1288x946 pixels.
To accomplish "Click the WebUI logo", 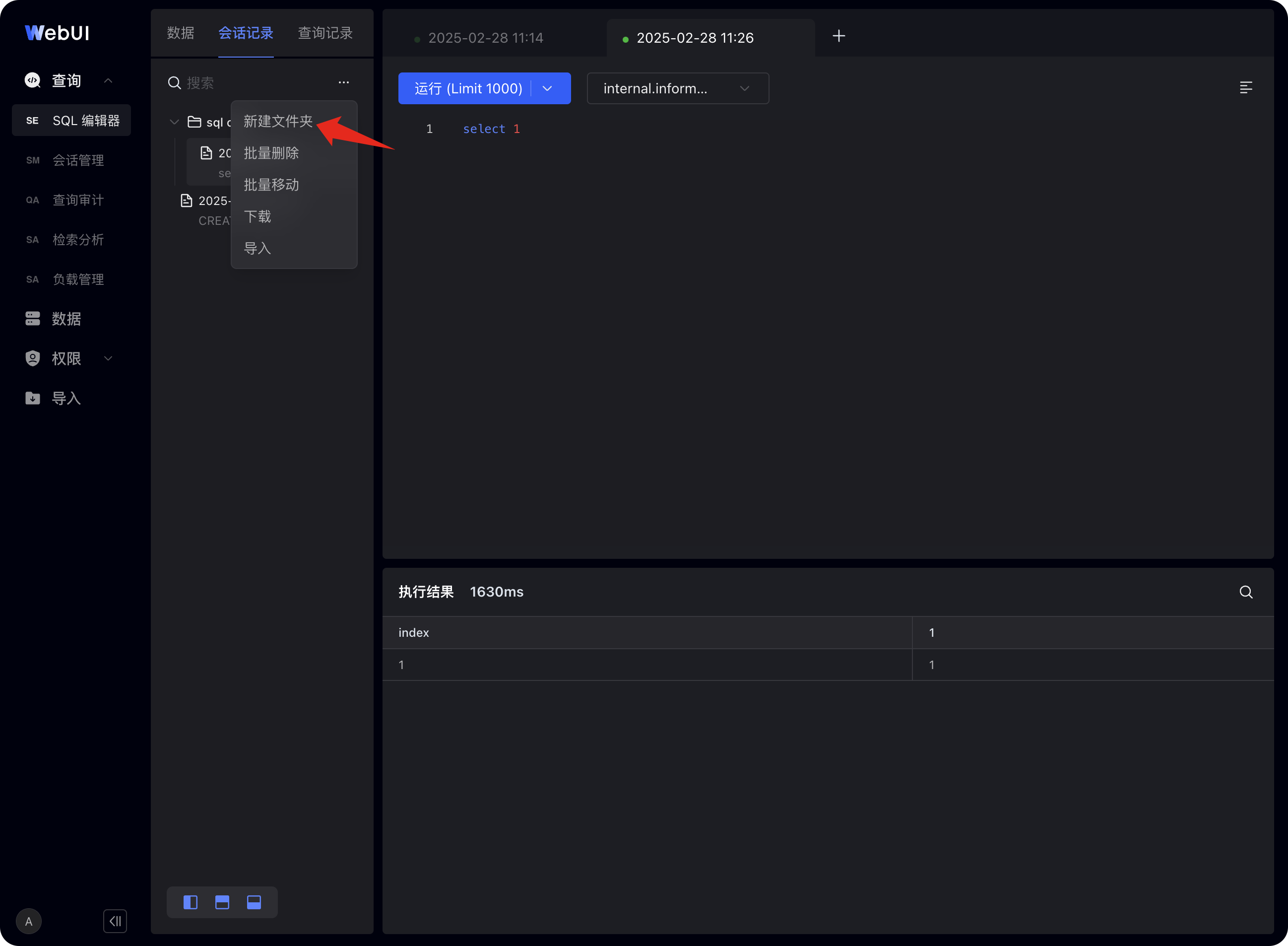I will click(57, 33).
